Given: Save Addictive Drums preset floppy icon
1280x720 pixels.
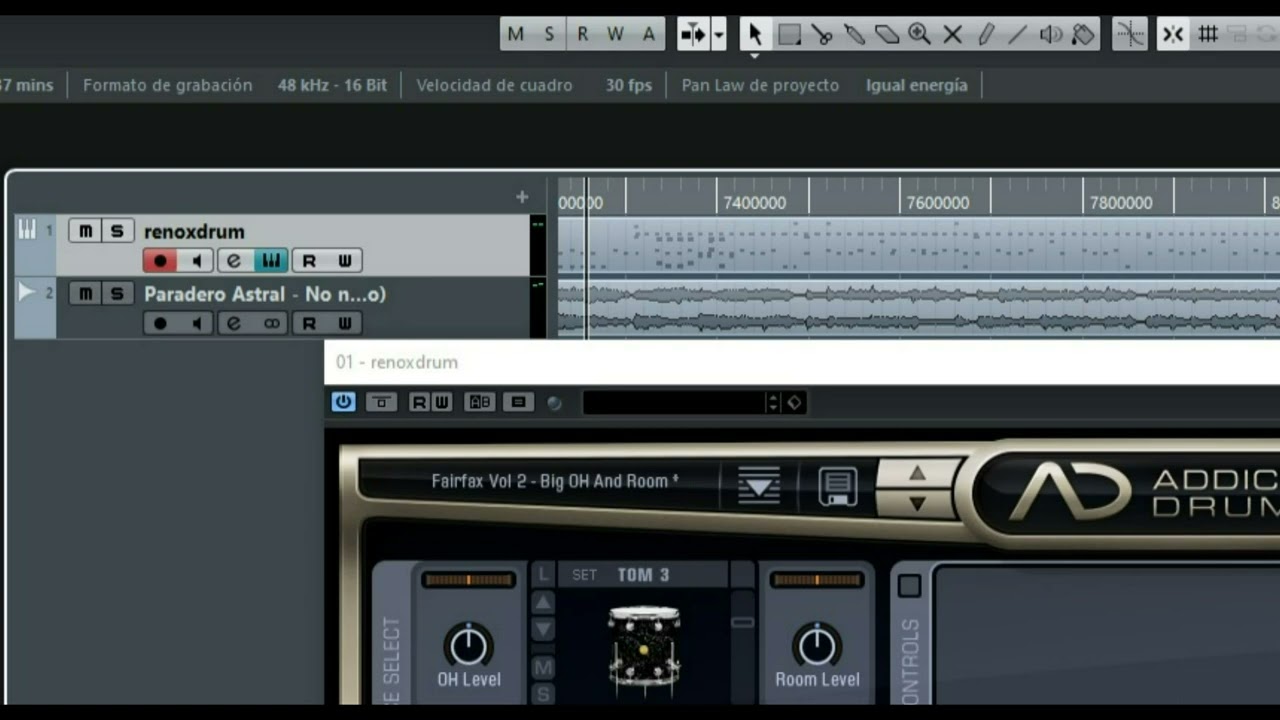Looking at the screenshot, I should [x=837, y=487].
